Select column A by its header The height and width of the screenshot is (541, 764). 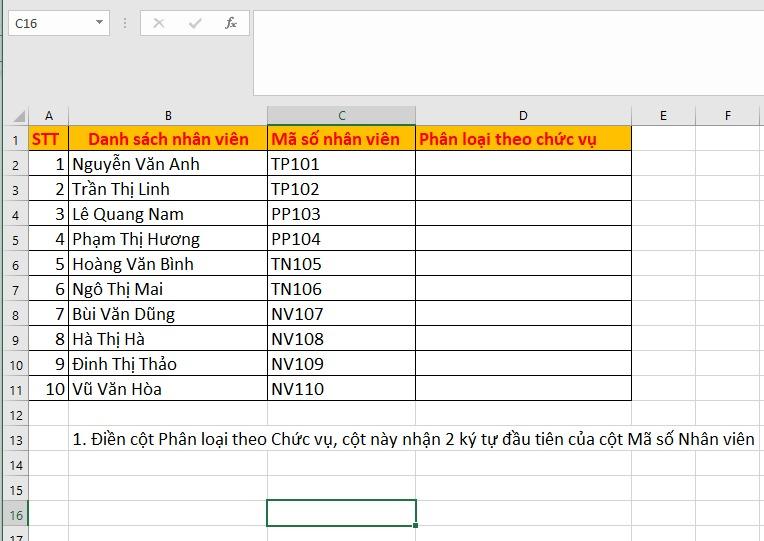pyautogui.click(x=49, y=116)
